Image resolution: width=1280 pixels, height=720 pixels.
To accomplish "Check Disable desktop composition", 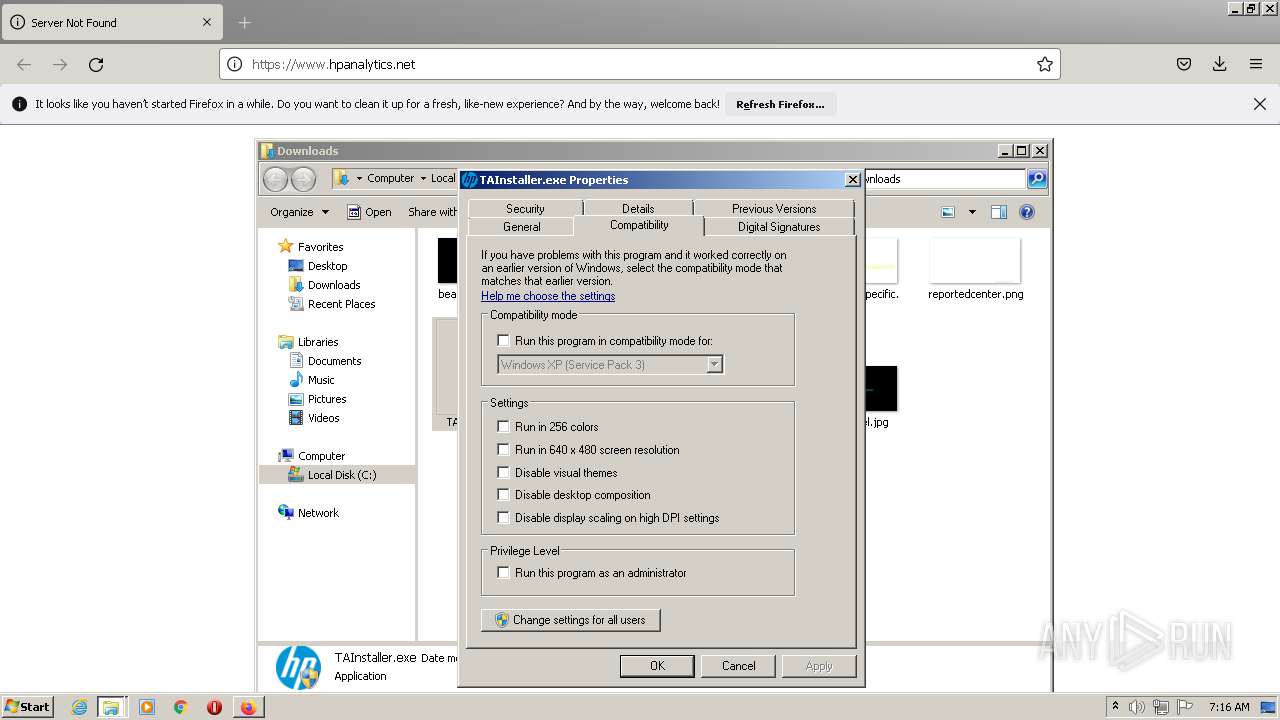I will click(x=504, y=495).
